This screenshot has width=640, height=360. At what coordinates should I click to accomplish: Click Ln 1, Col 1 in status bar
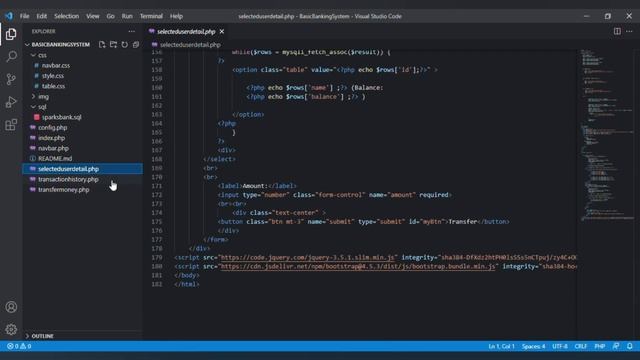501,346
